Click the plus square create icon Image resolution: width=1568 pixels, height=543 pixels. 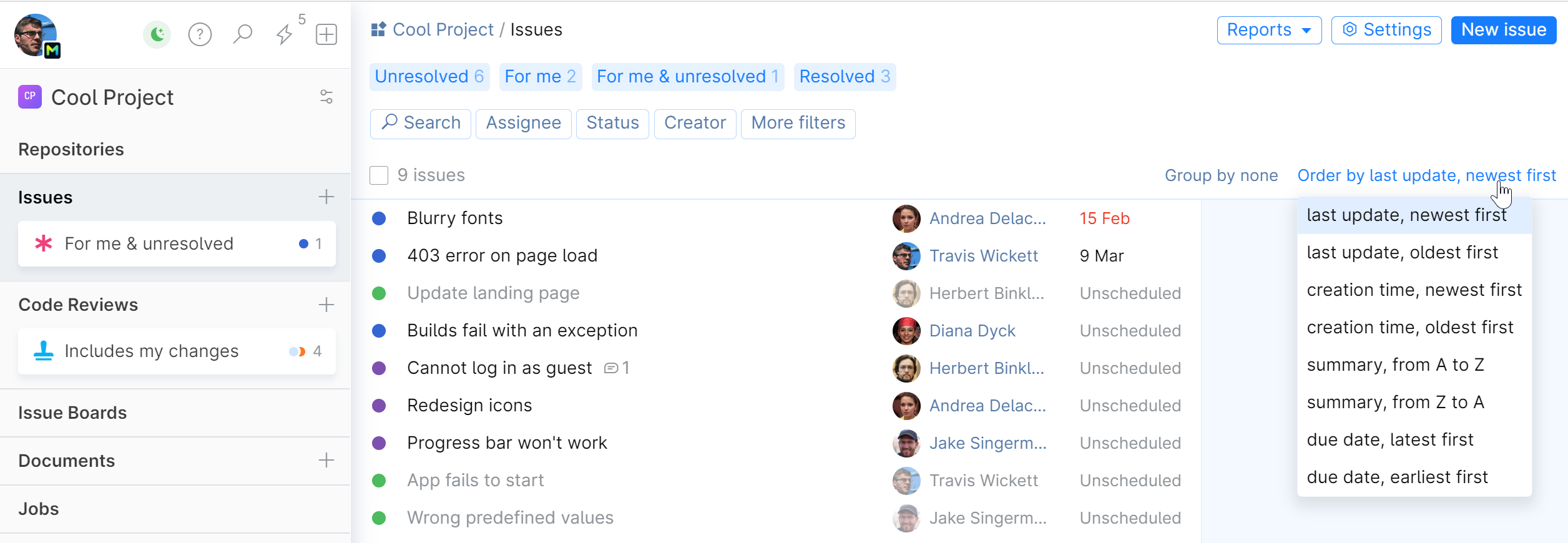326,34
